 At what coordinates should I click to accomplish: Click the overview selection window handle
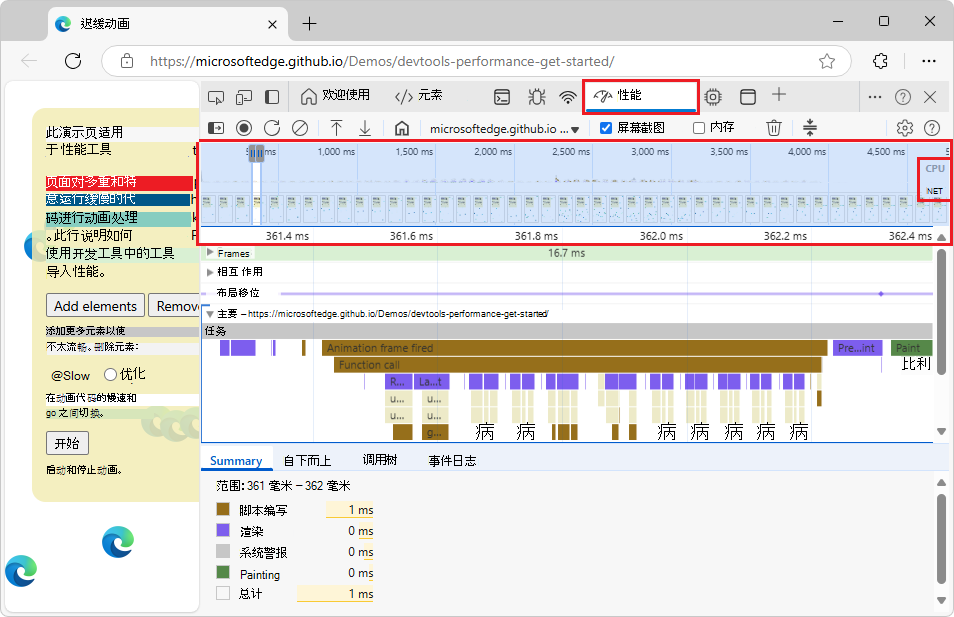[256, 153]
